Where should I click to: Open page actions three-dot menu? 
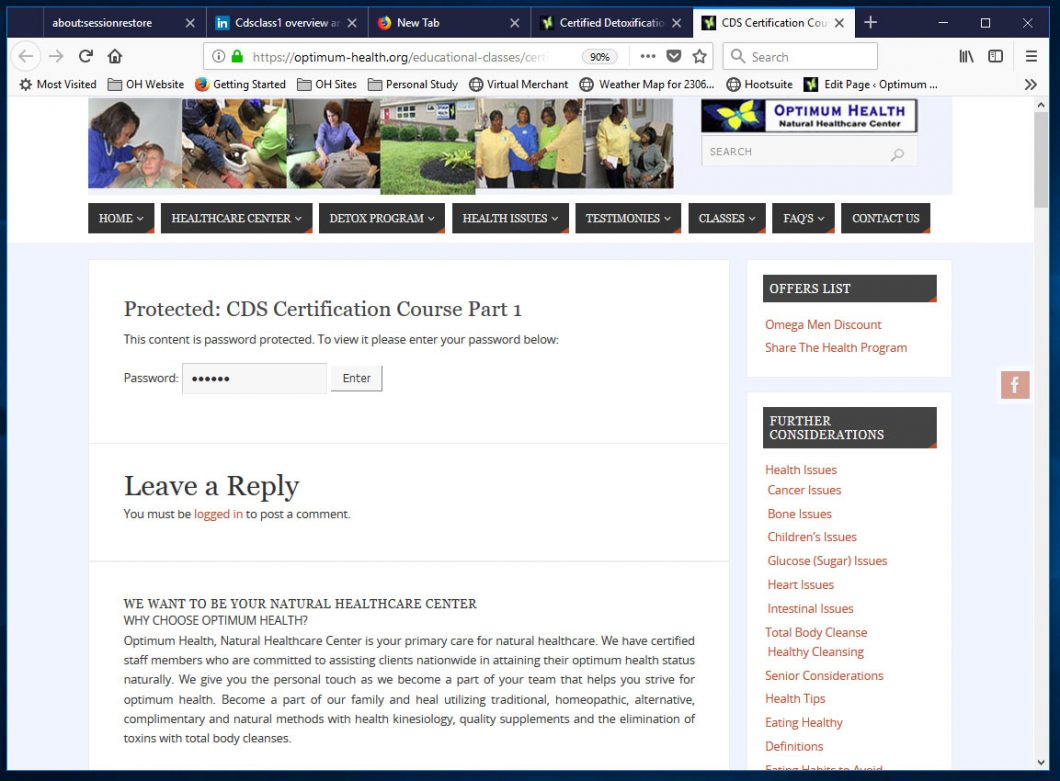648,57
